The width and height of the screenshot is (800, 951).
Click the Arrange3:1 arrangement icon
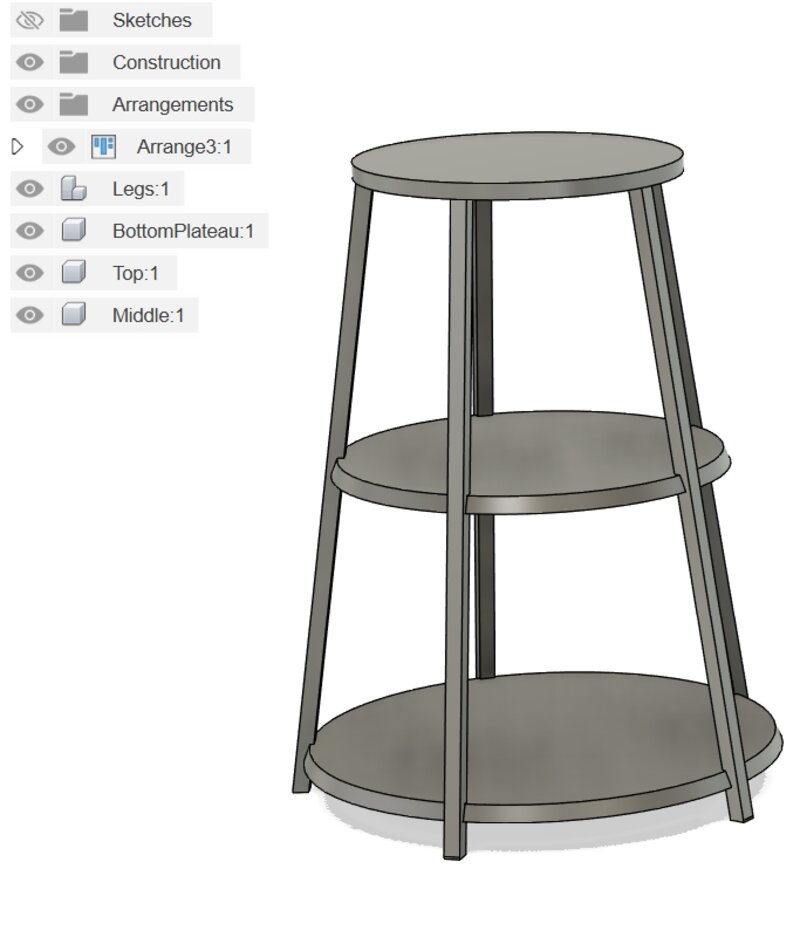point(104,147)
